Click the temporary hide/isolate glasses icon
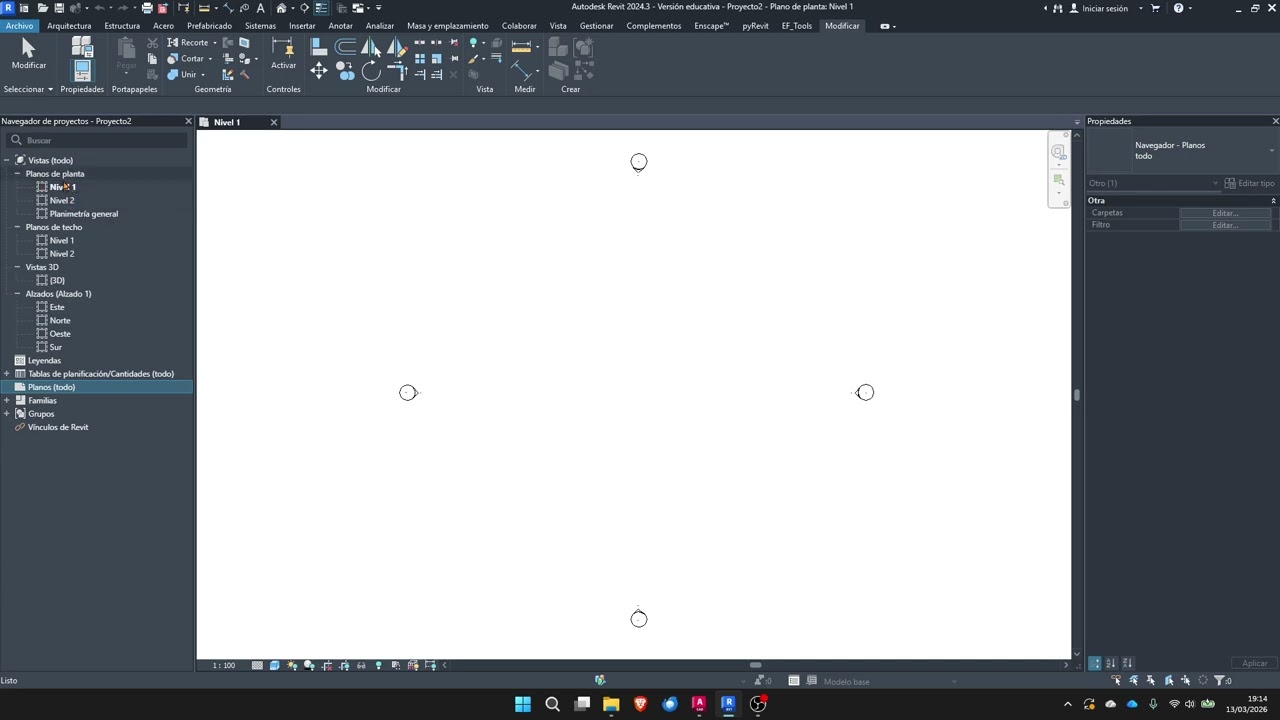Screen dimensions: 1280x720 click(361, 665)
